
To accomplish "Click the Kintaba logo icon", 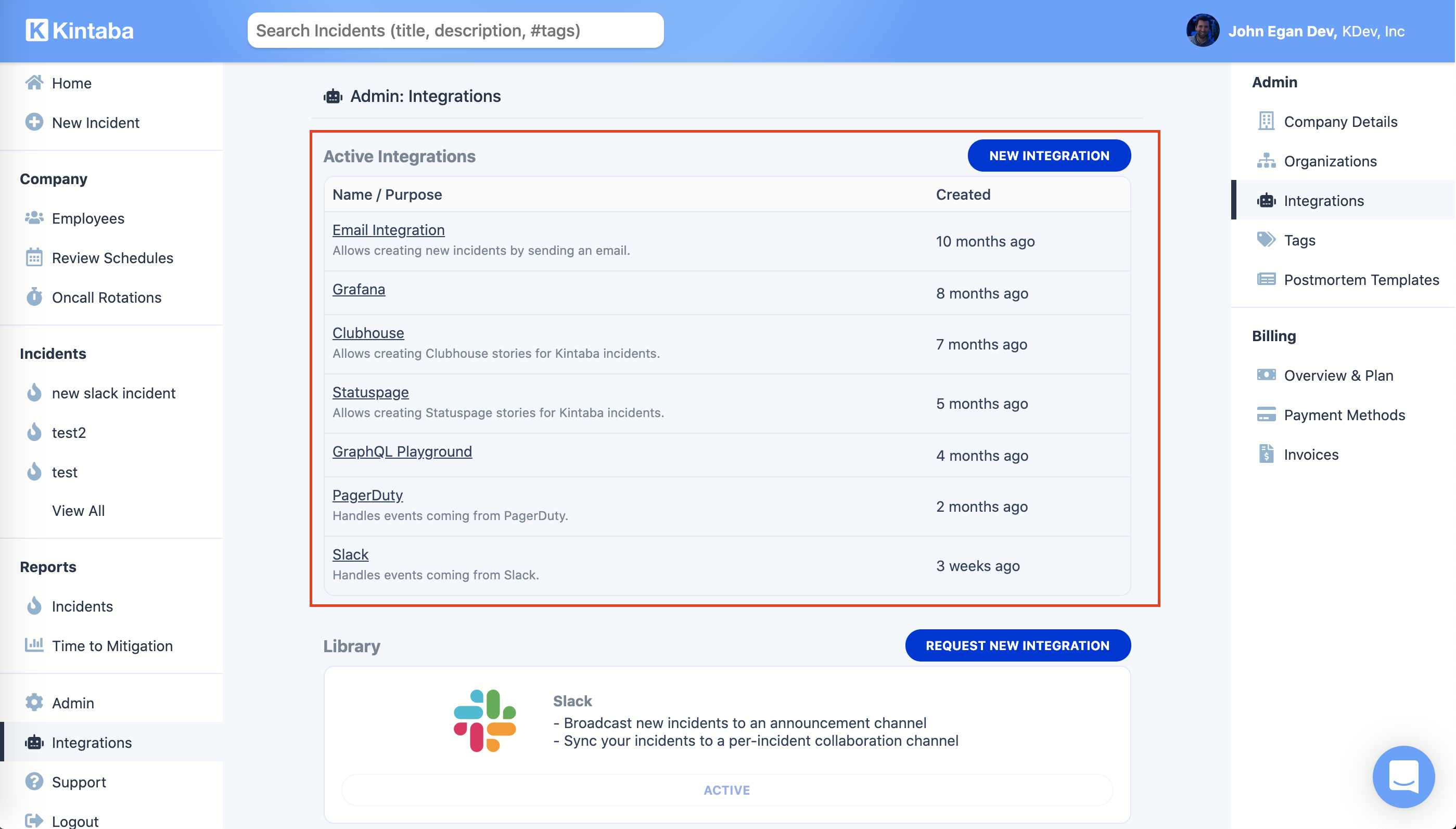I will point(36,30).
